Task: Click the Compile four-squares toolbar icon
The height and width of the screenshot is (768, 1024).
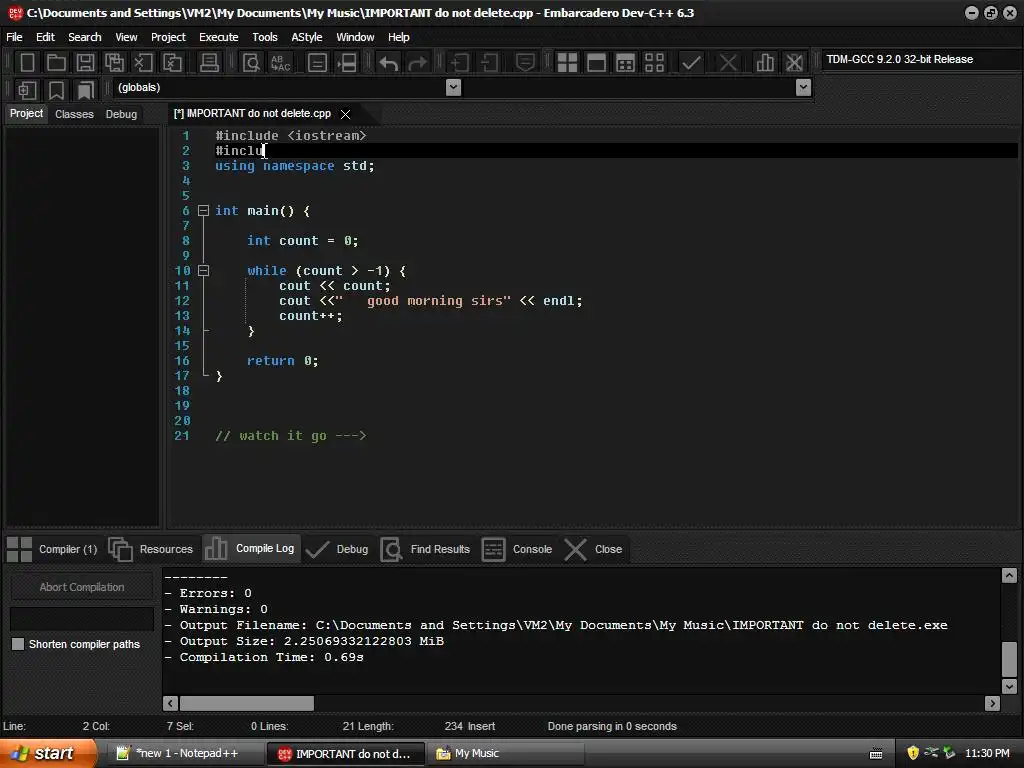Action: [x=567, y=63]
